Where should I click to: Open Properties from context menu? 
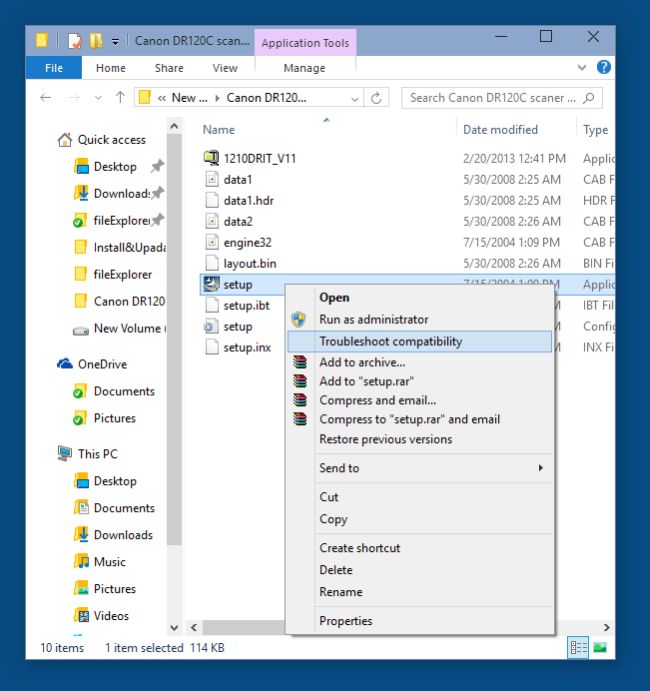tap(420, 621)
